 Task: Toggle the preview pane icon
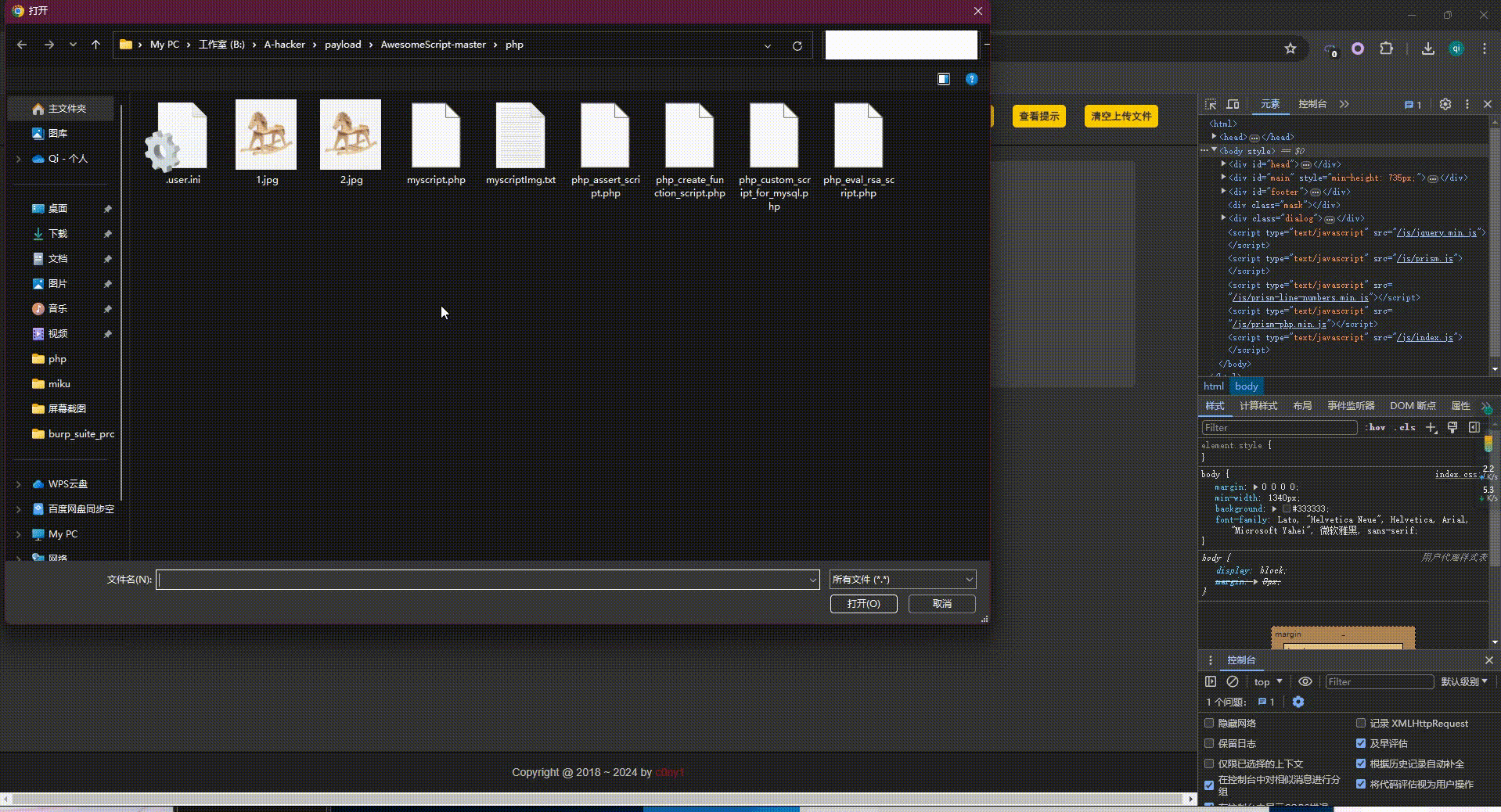point(943,79)
